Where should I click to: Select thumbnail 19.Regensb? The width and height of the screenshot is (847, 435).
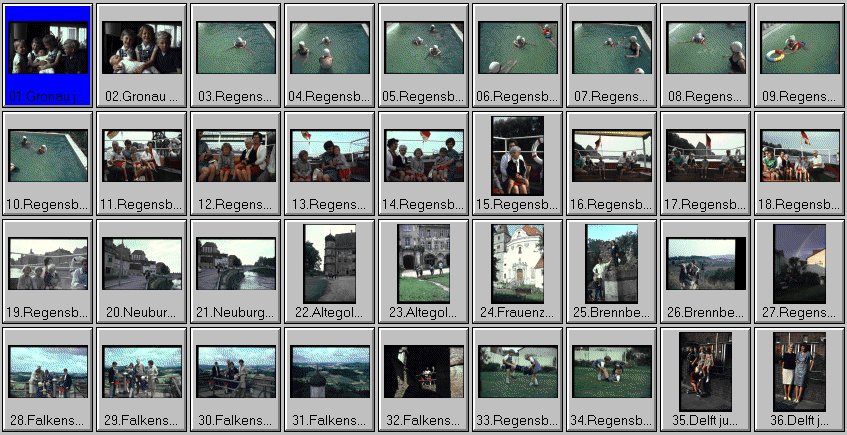(48, 264)
